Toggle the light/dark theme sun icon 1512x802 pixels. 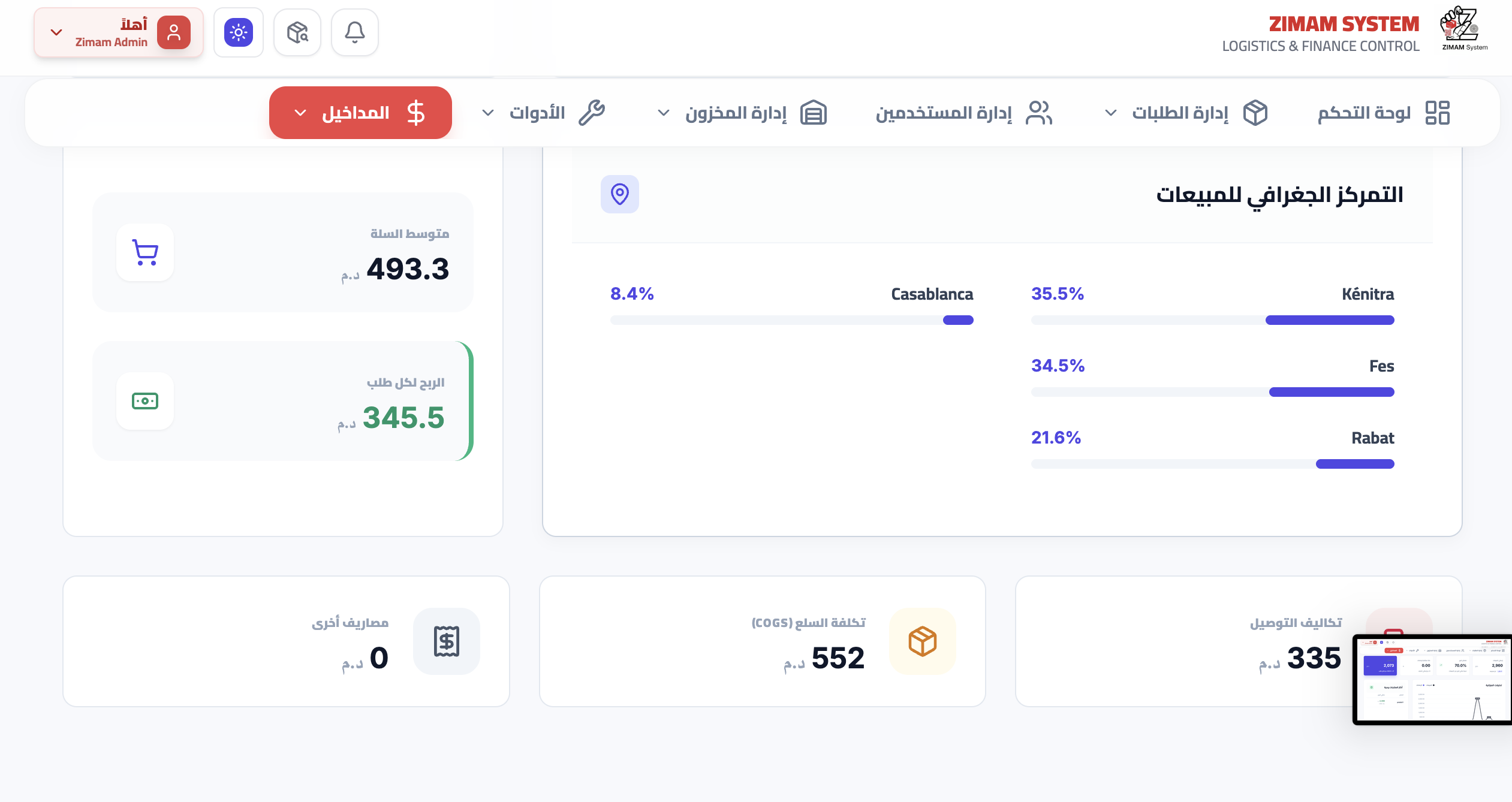(x=239, y=32)
